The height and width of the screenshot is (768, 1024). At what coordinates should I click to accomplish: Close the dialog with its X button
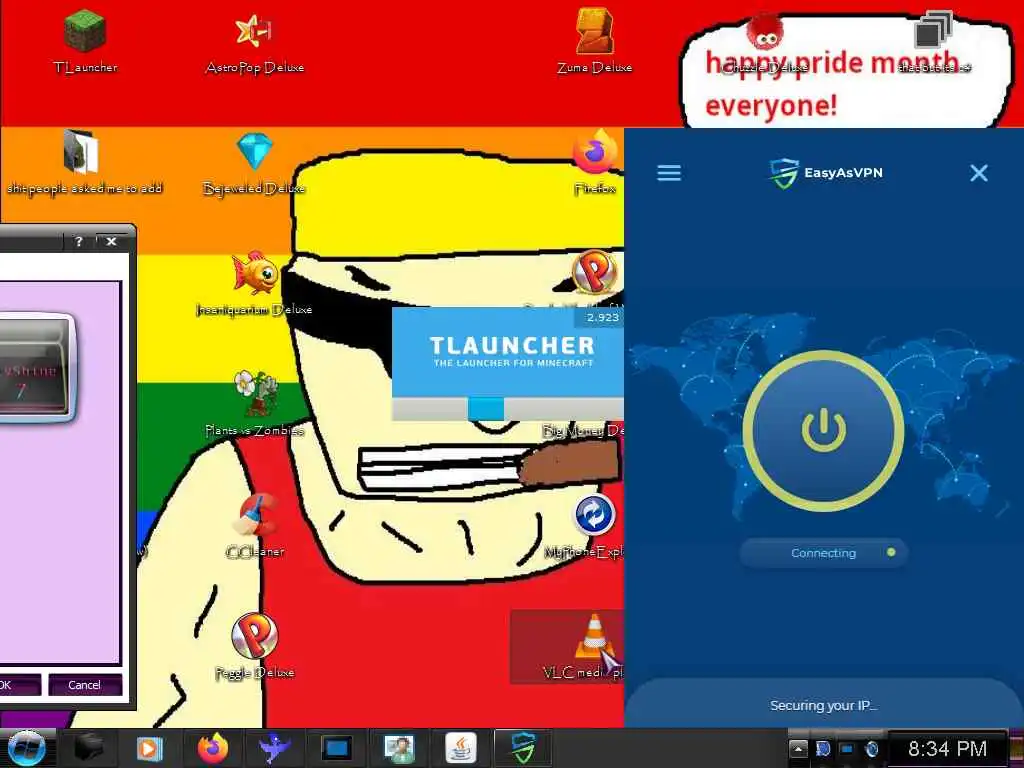click(x=112, y=242)
